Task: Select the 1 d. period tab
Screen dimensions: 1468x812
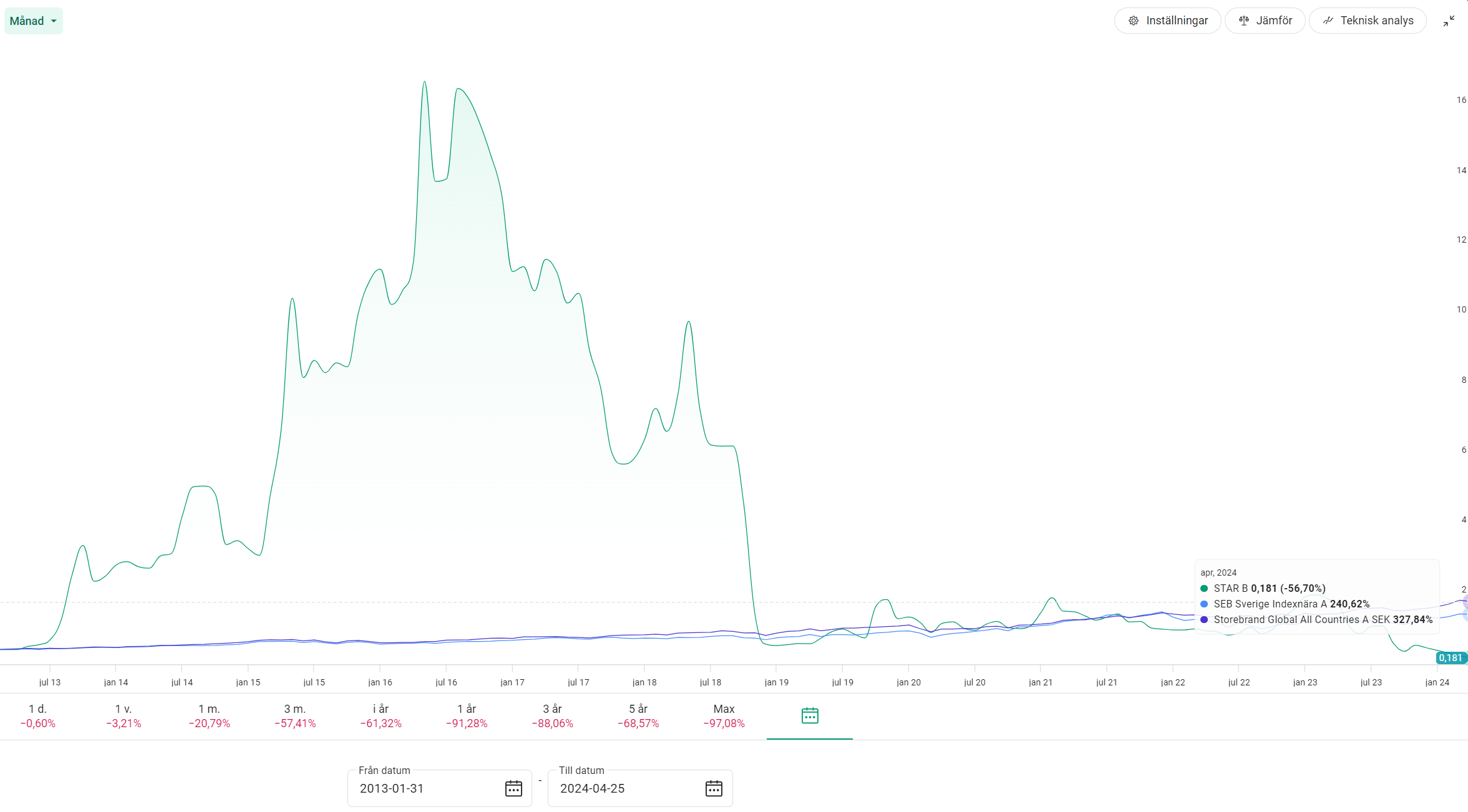Action: tap(38, 715)
